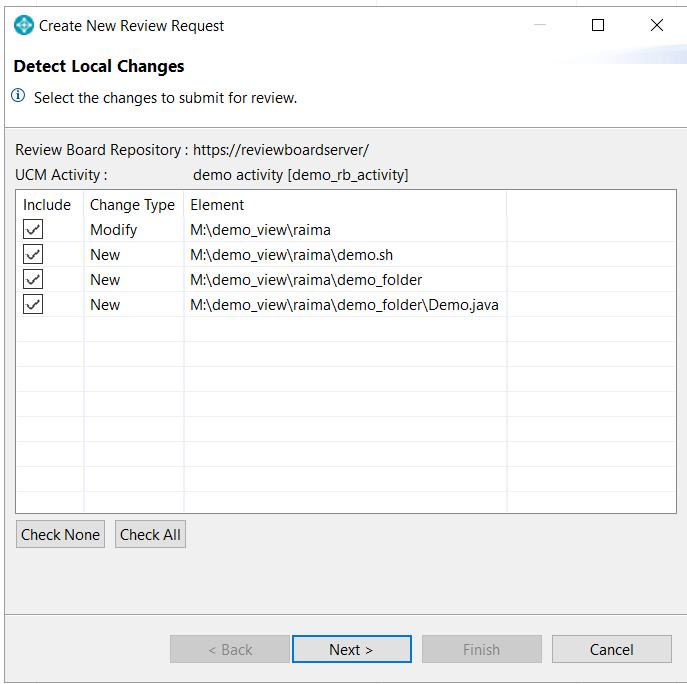Click the Create New Review Request title icon
The image size is (687, 684).
tap(24, 25)
